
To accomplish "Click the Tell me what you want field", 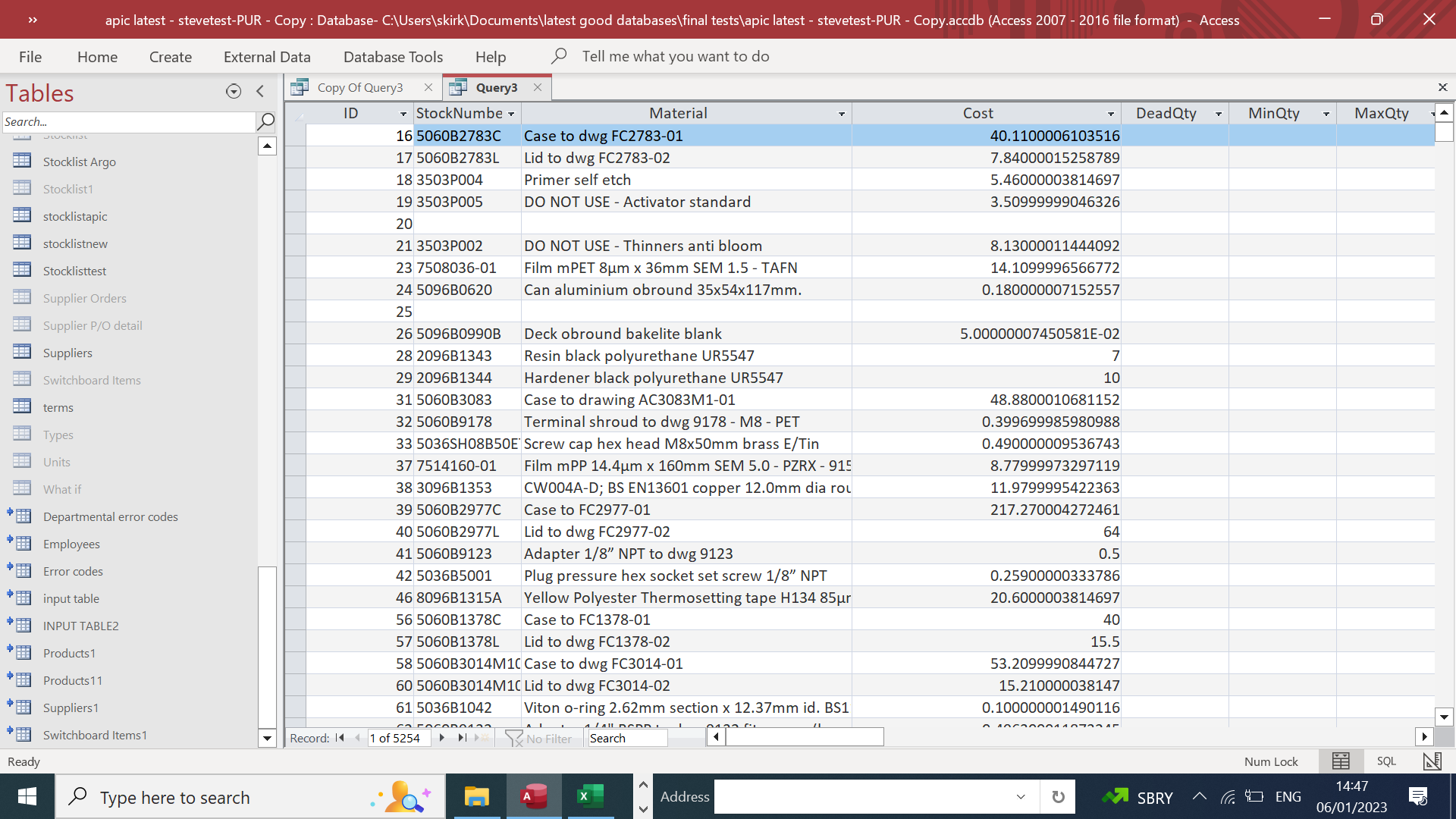I will pyautogui.click(x=675, y=56).
